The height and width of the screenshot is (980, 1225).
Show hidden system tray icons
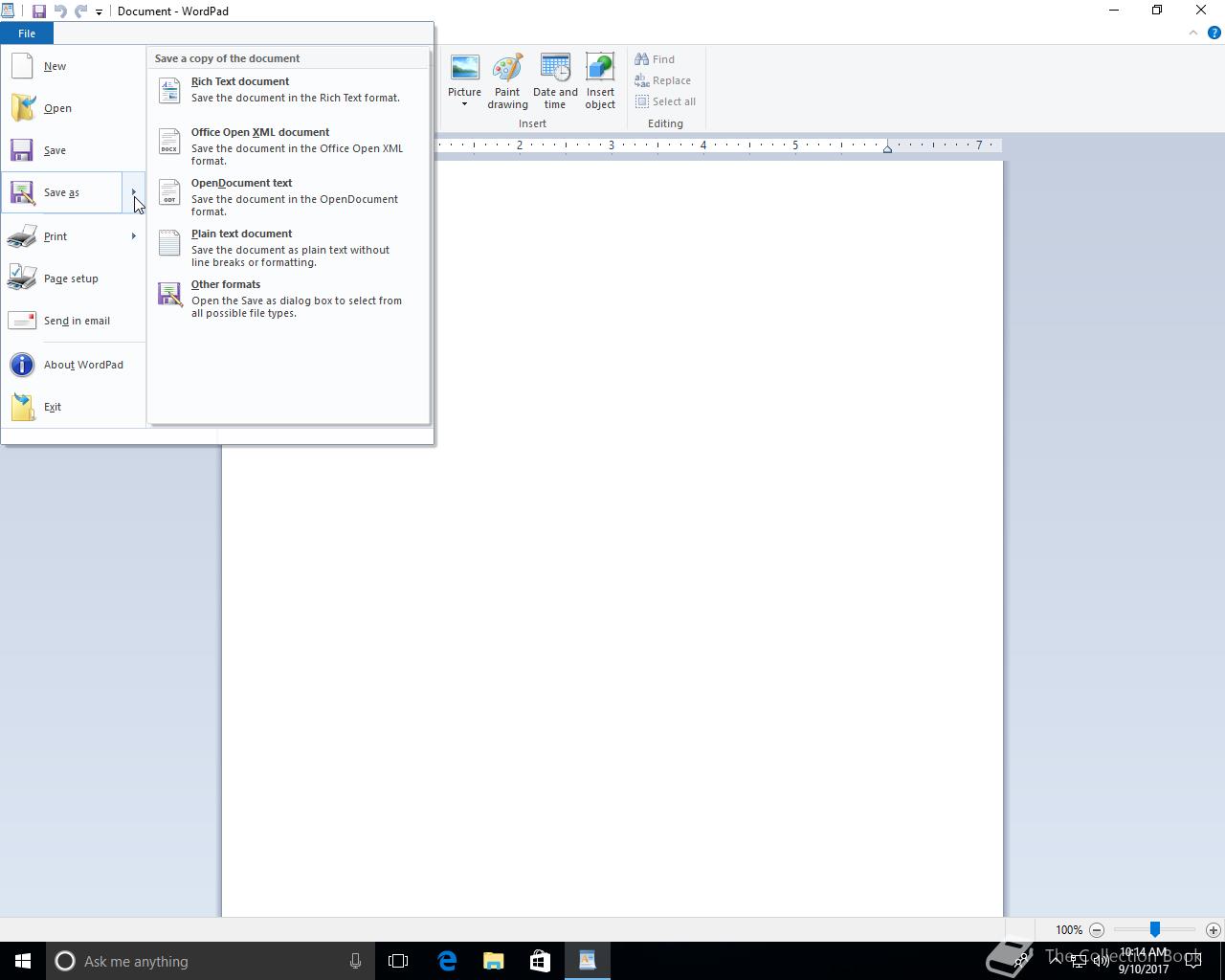pos(1056,960)
